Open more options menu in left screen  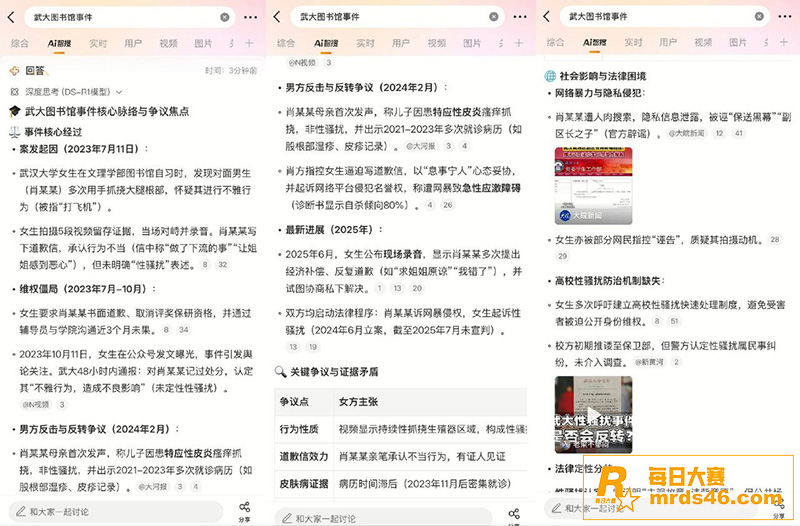coord(251,17)
